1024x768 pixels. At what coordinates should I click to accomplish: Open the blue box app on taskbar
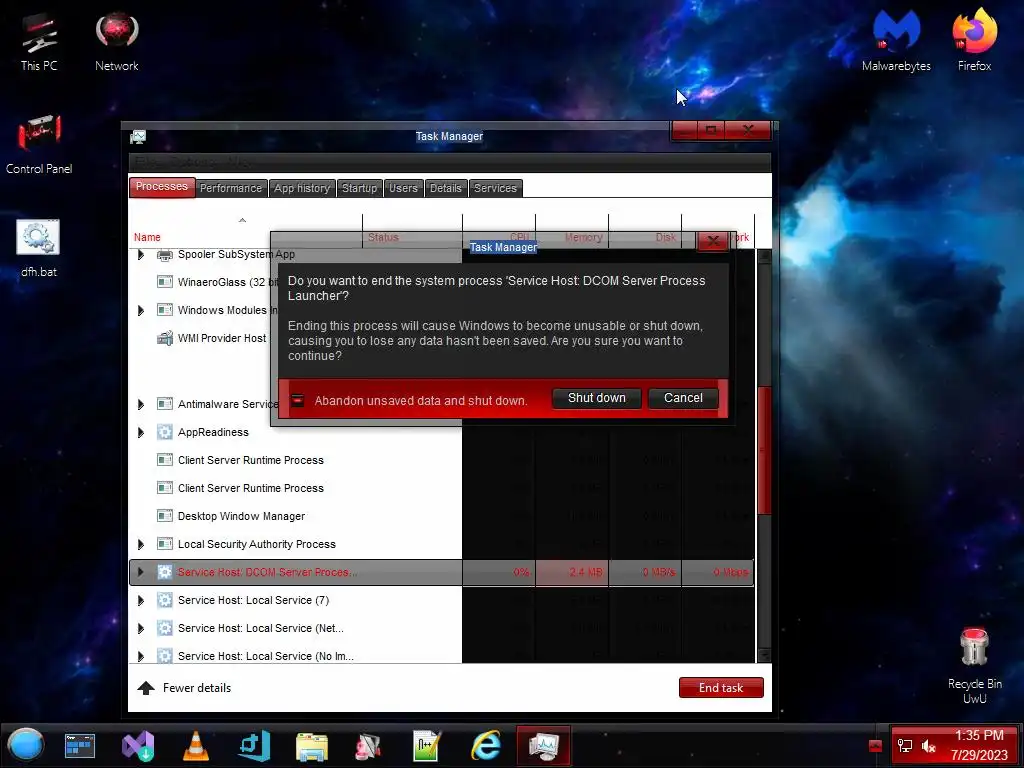click(x=254, y=746)
